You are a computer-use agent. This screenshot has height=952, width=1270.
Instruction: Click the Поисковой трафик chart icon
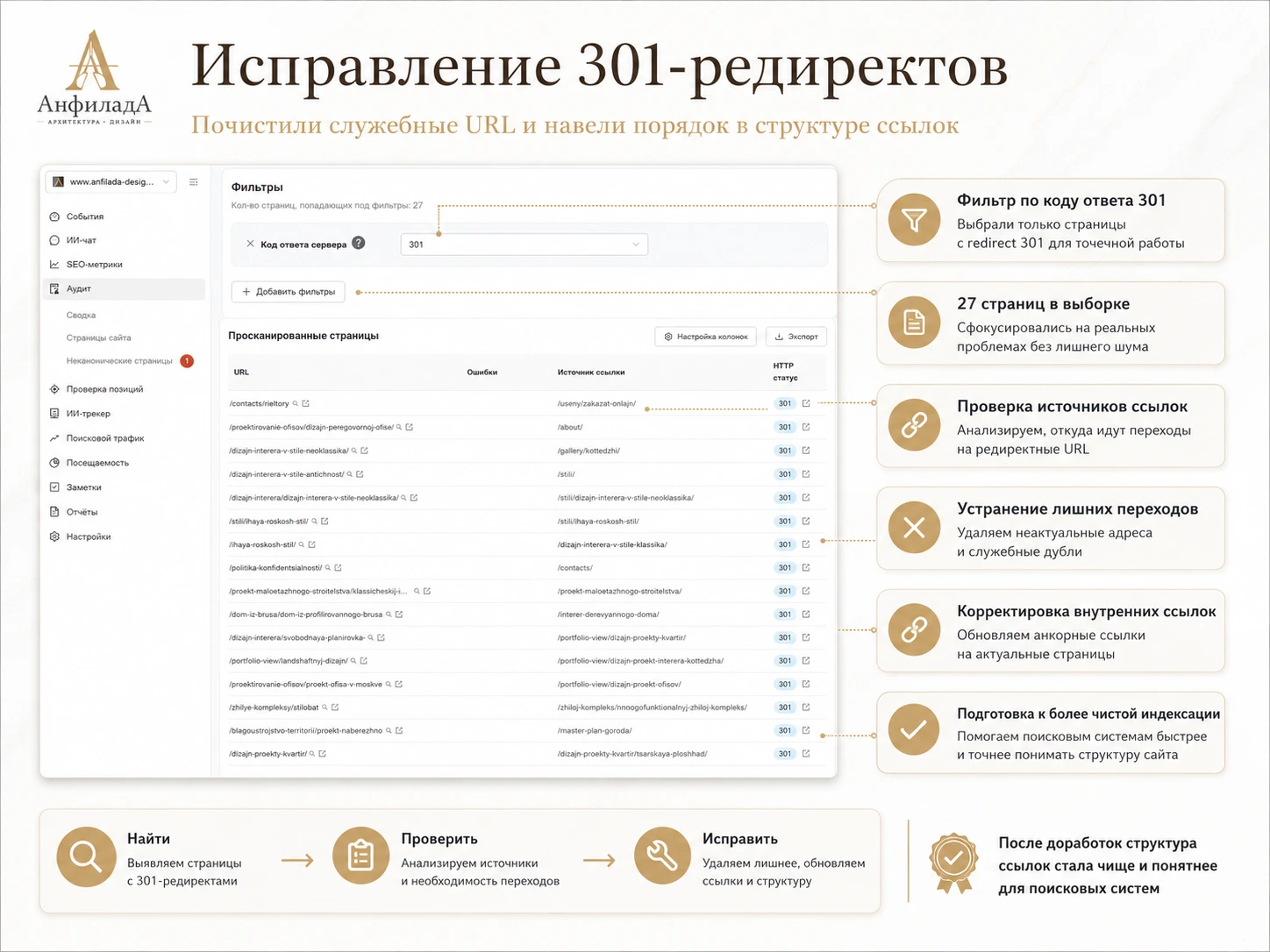point(54,438)
